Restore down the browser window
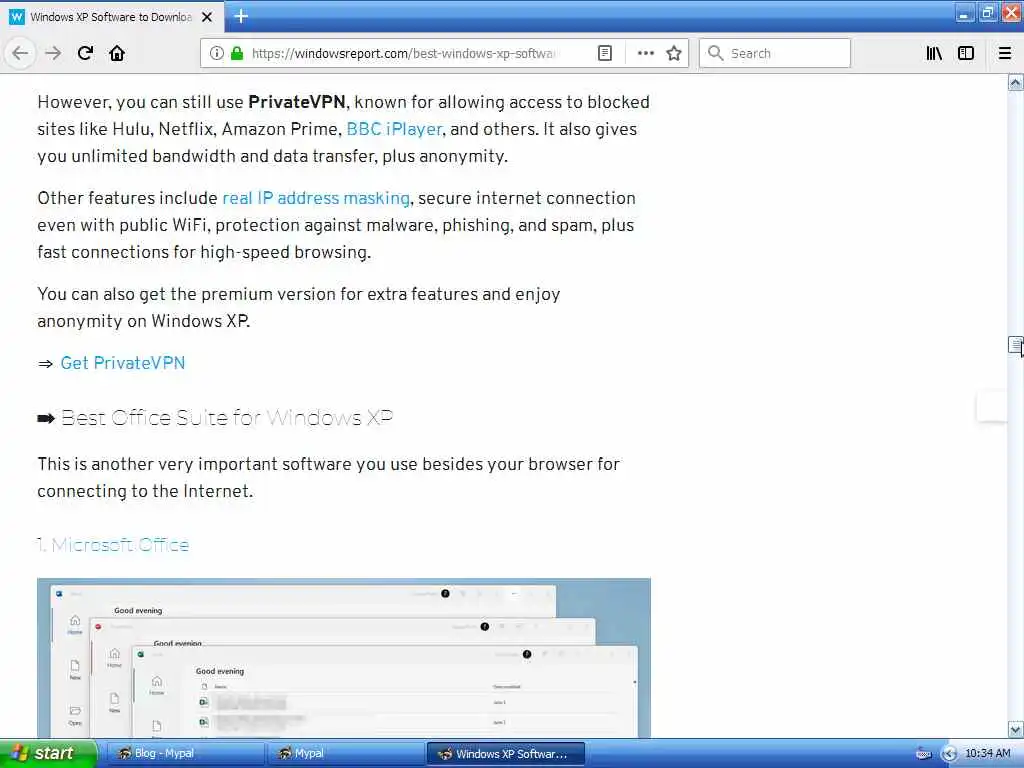1024x768 pixels. (x=987, y=13)
